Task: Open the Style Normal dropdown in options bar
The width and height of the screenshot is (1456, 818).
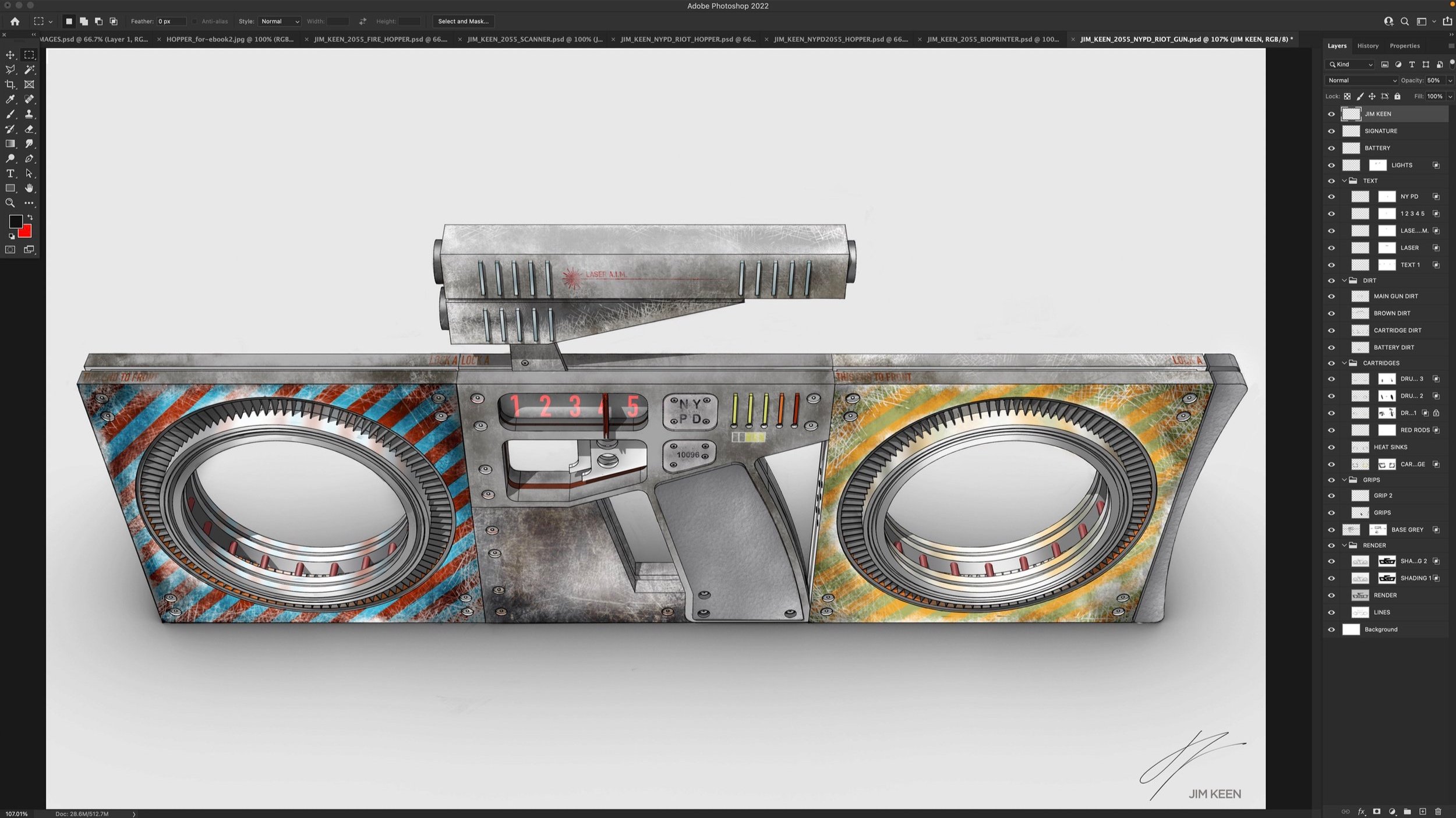Action: coord(280,22)
